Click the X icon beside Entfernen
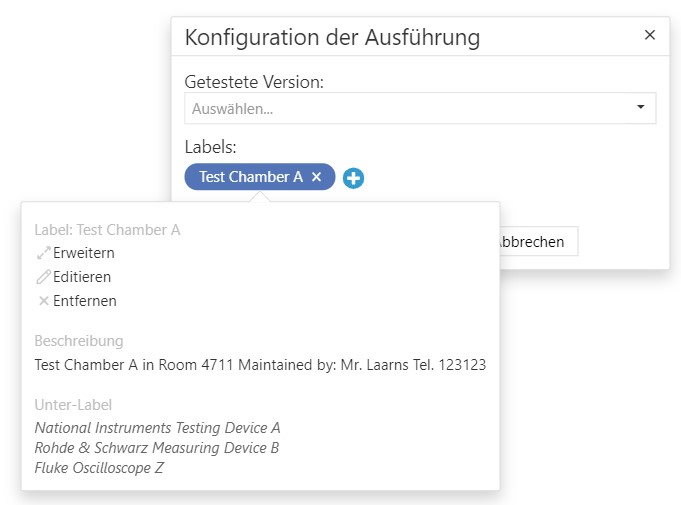The image size is (681, 505). coord(43,301)
